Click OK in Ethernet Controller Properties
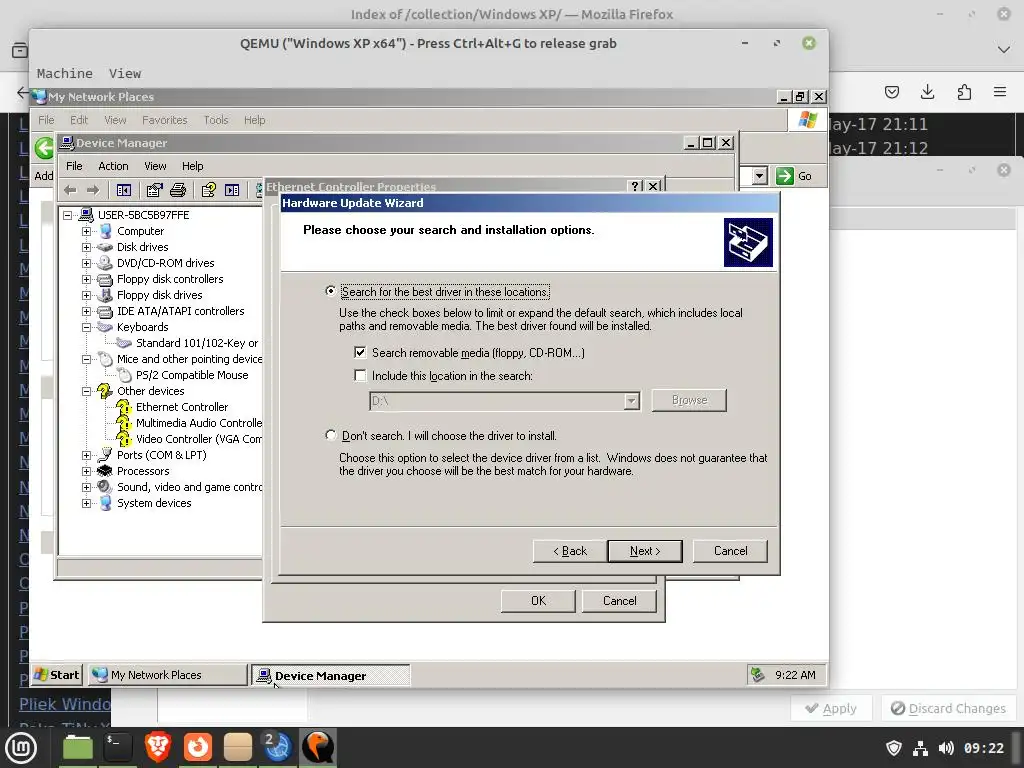The height and width of the screenshot is (768, 1024). tap(538, 601)
